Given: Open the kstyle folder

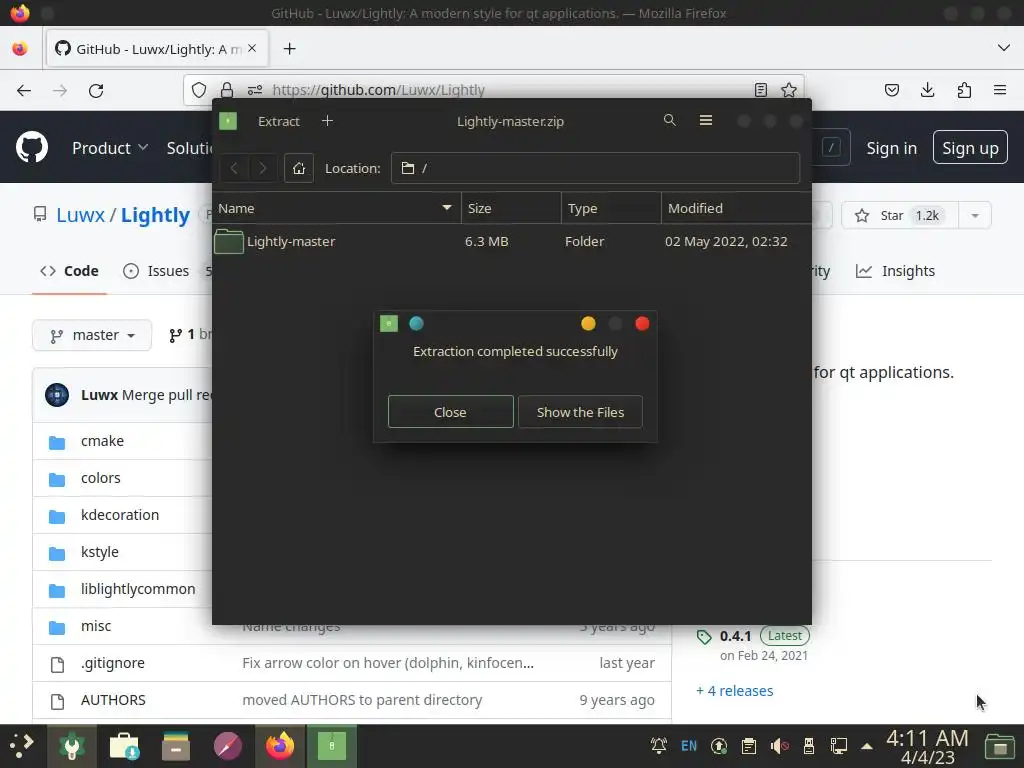Looking at the screenshot, I should 99,552.
